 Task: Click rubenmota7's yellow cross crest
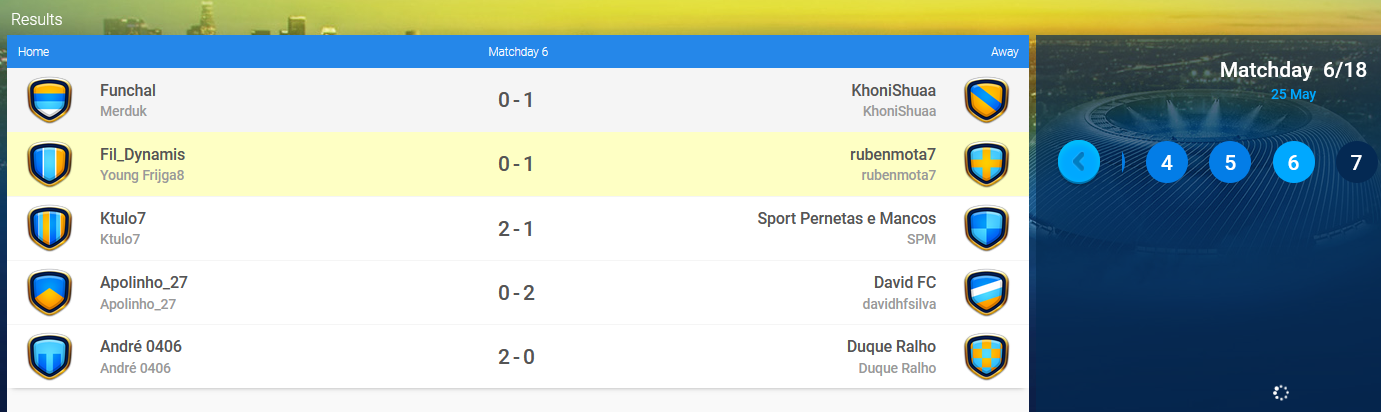pyautogui.click(x=986, y=164)
